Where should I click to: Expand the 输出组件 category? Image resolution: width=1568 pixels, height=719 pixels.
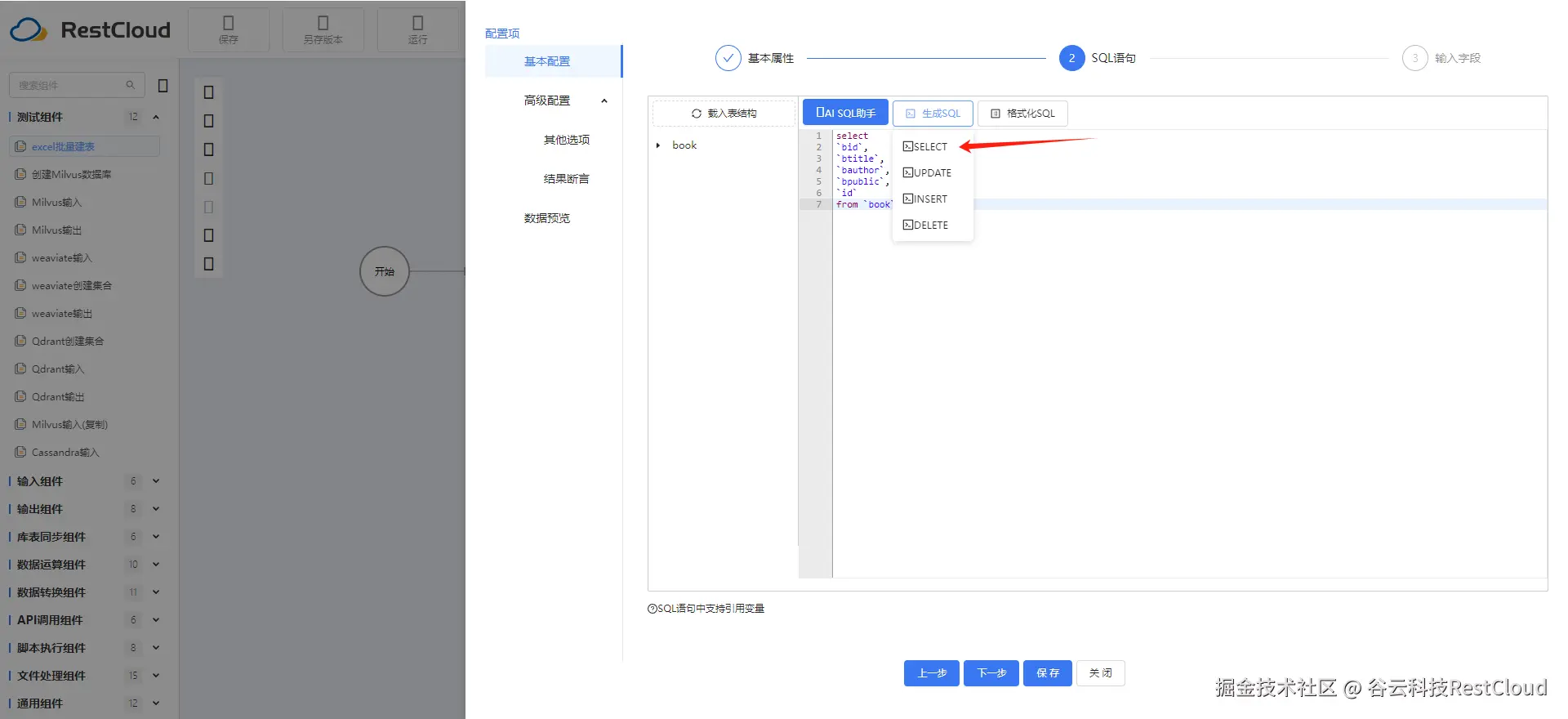(156, 509)
